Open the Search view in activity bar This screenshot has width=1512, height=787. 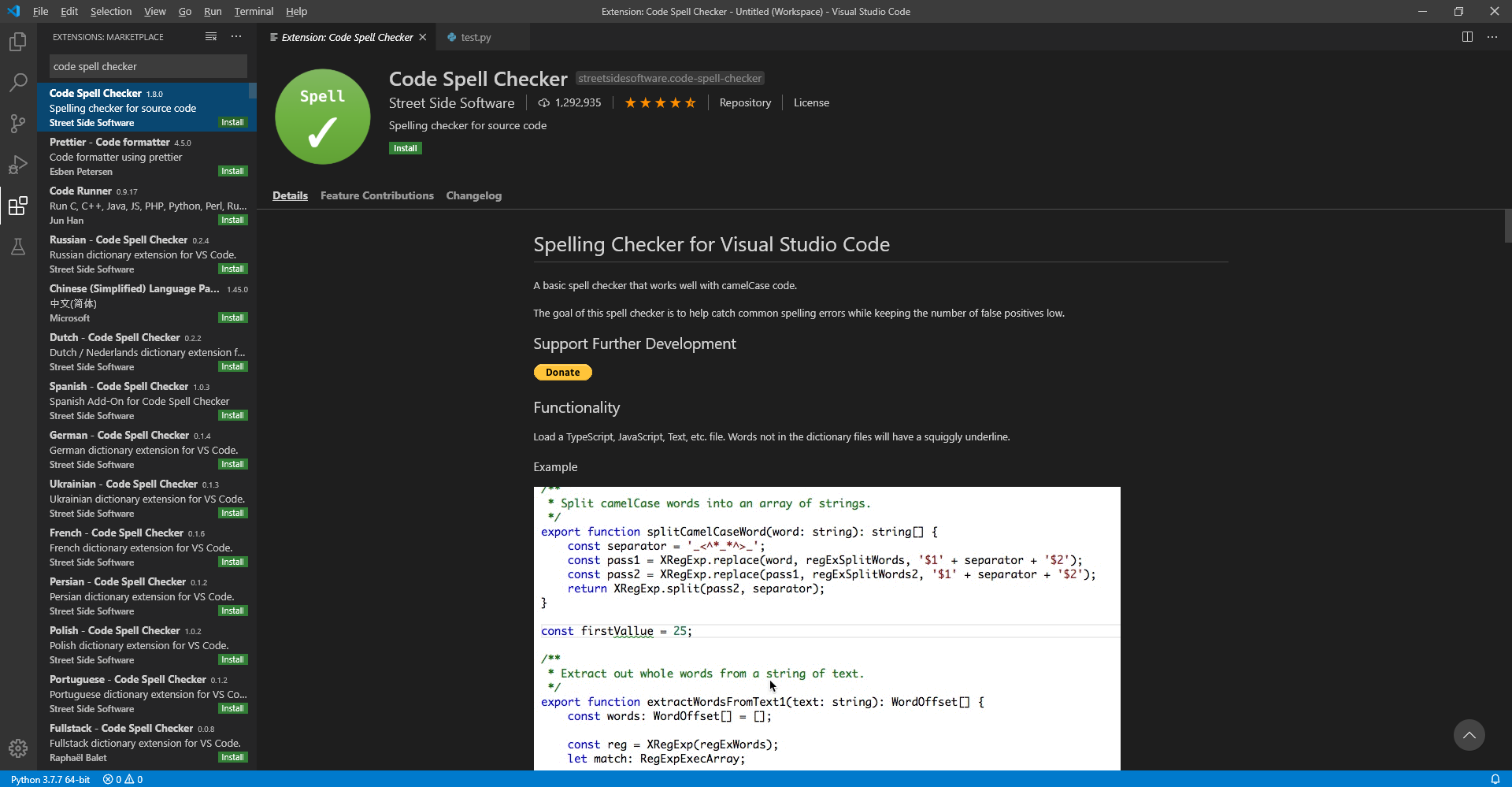[18, 82]
